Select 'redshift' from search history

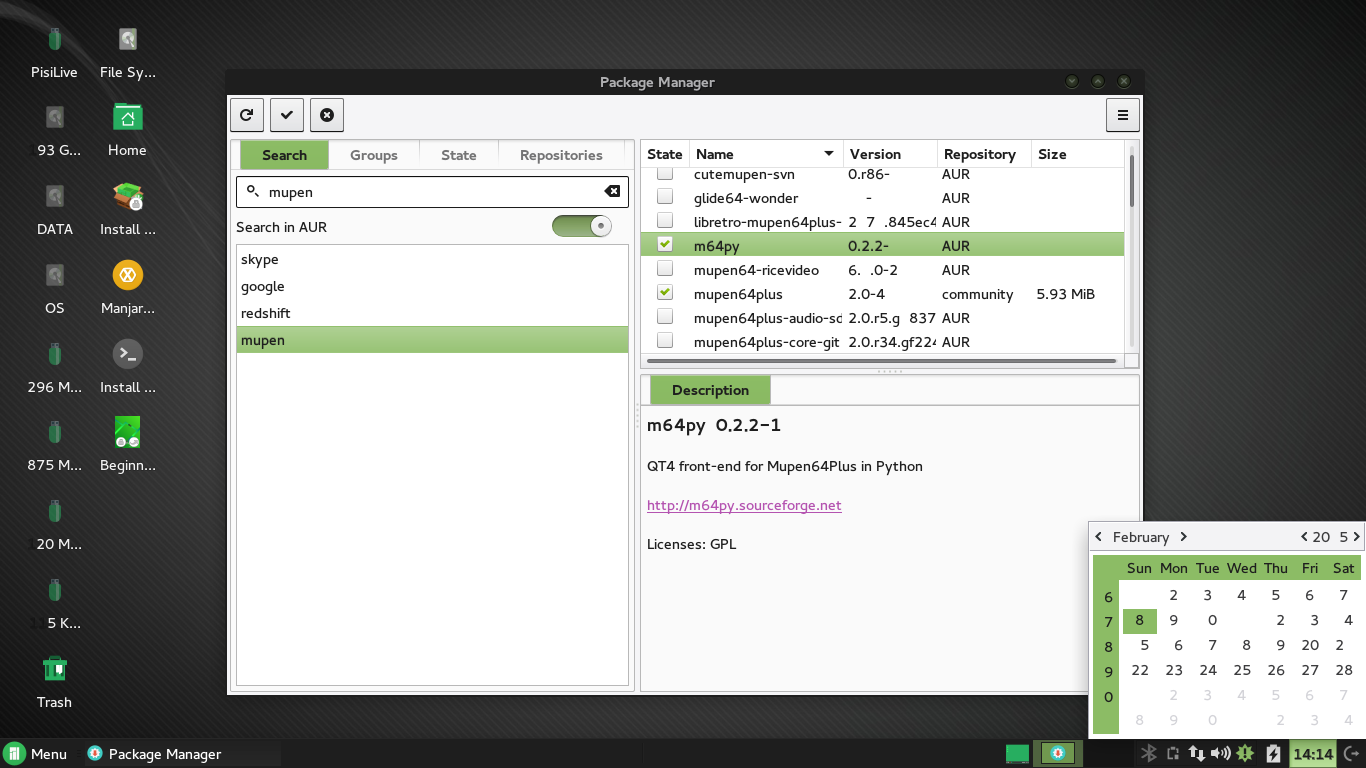432,313
